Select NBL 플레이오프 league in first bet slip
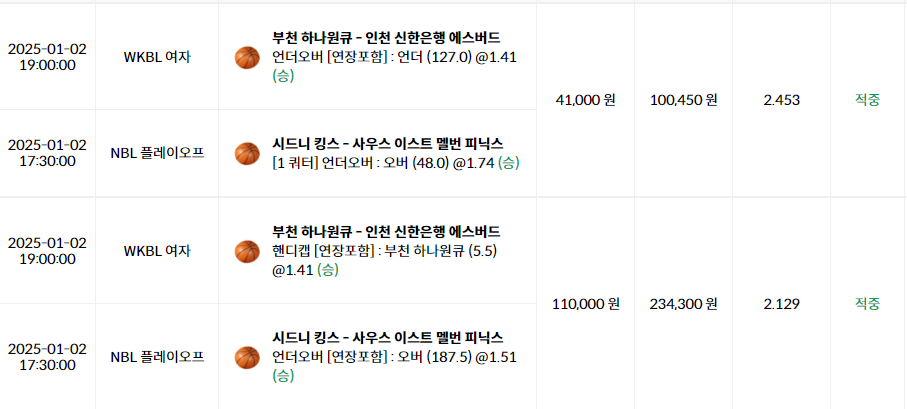 point(157,153)
